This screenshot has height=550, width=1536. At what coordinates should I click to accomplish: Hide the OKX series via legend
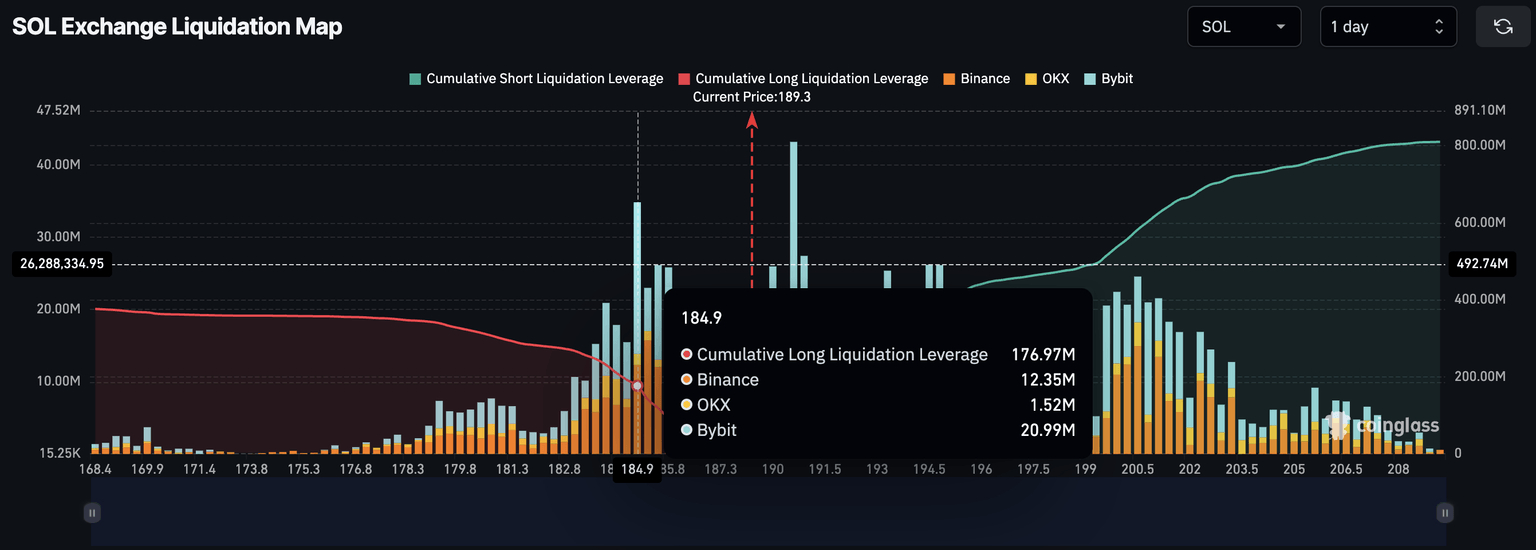pyautogui.click(x=1047, y=78)
